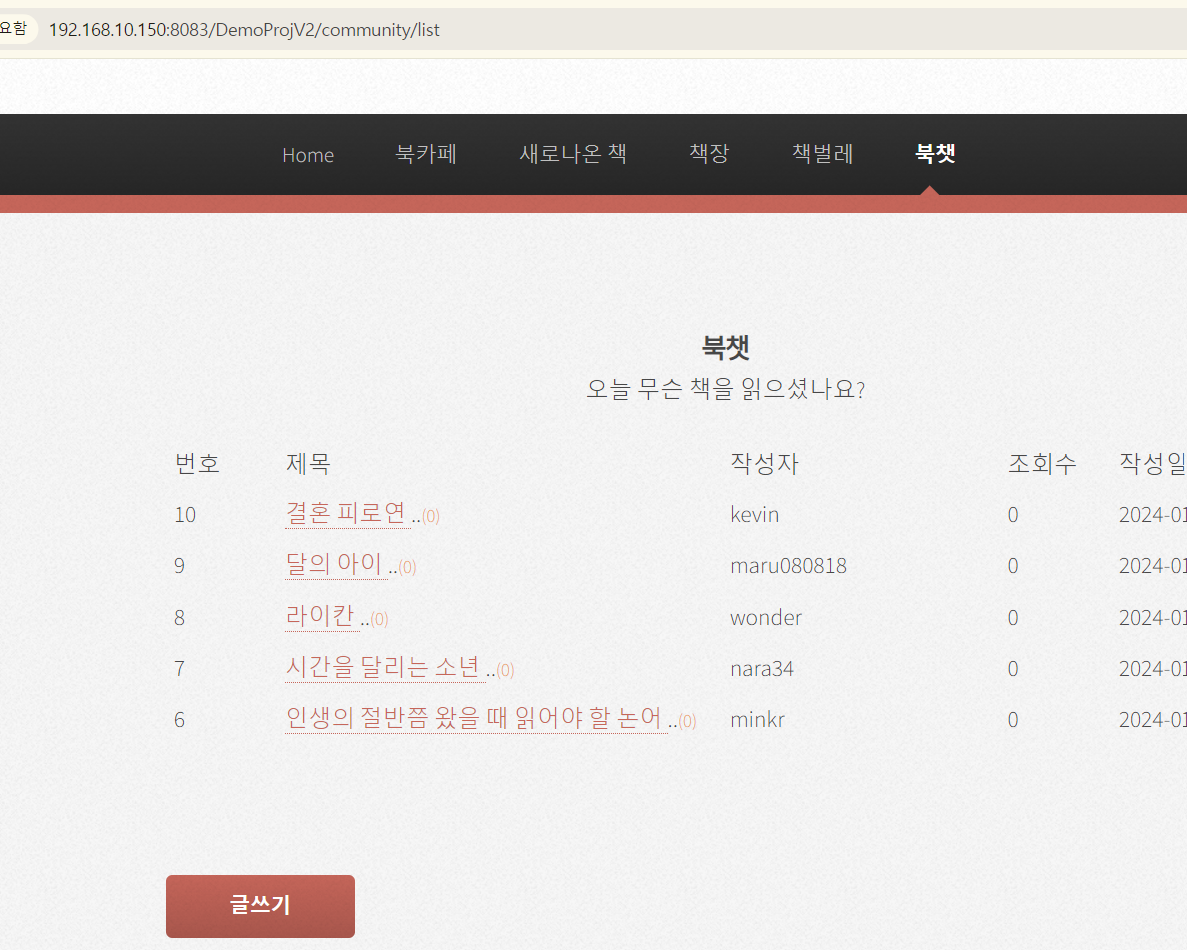Click the view count in kevin's row

[x=1013, y=515]
